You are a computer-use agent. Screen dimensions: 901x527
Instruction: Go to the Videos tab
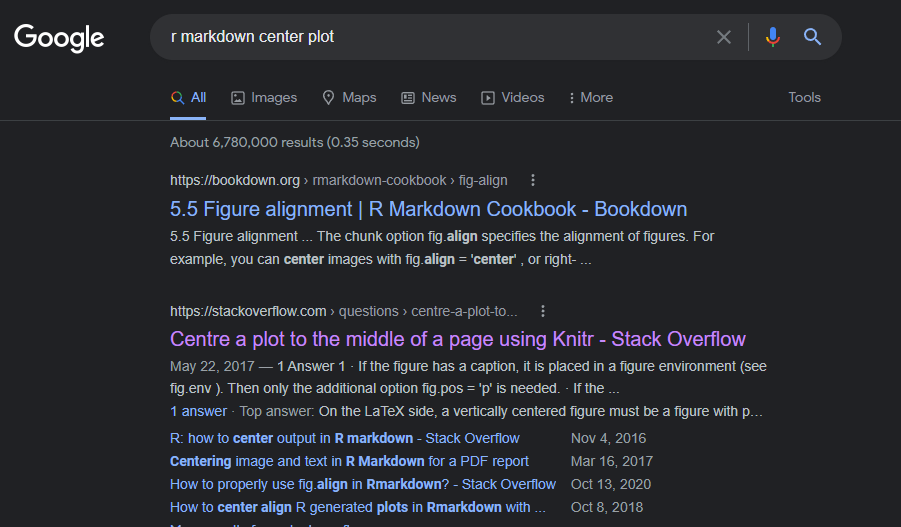tap(513, 98)
